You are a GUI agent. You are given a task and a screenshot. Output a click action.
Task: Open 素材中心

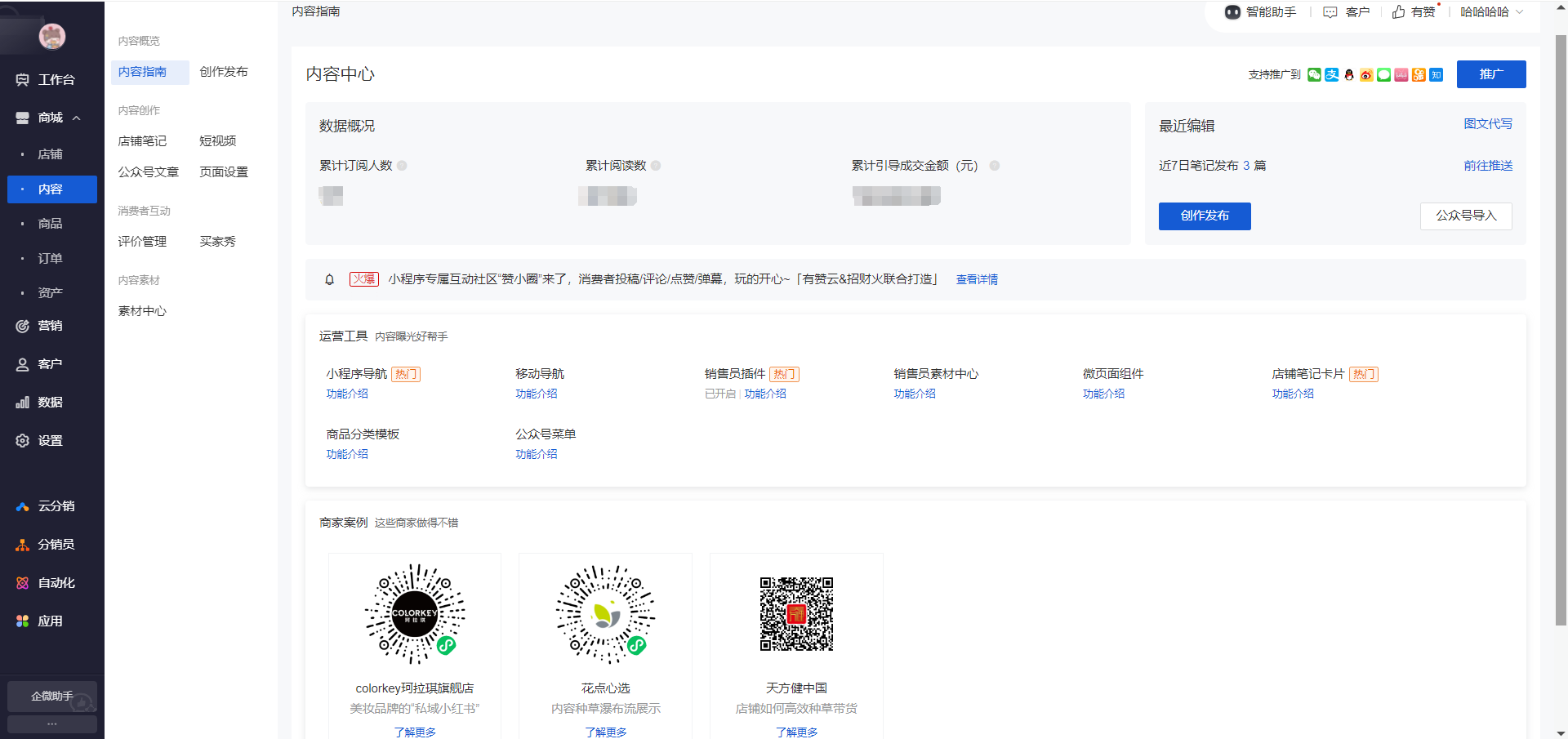[x=142, y=311]
